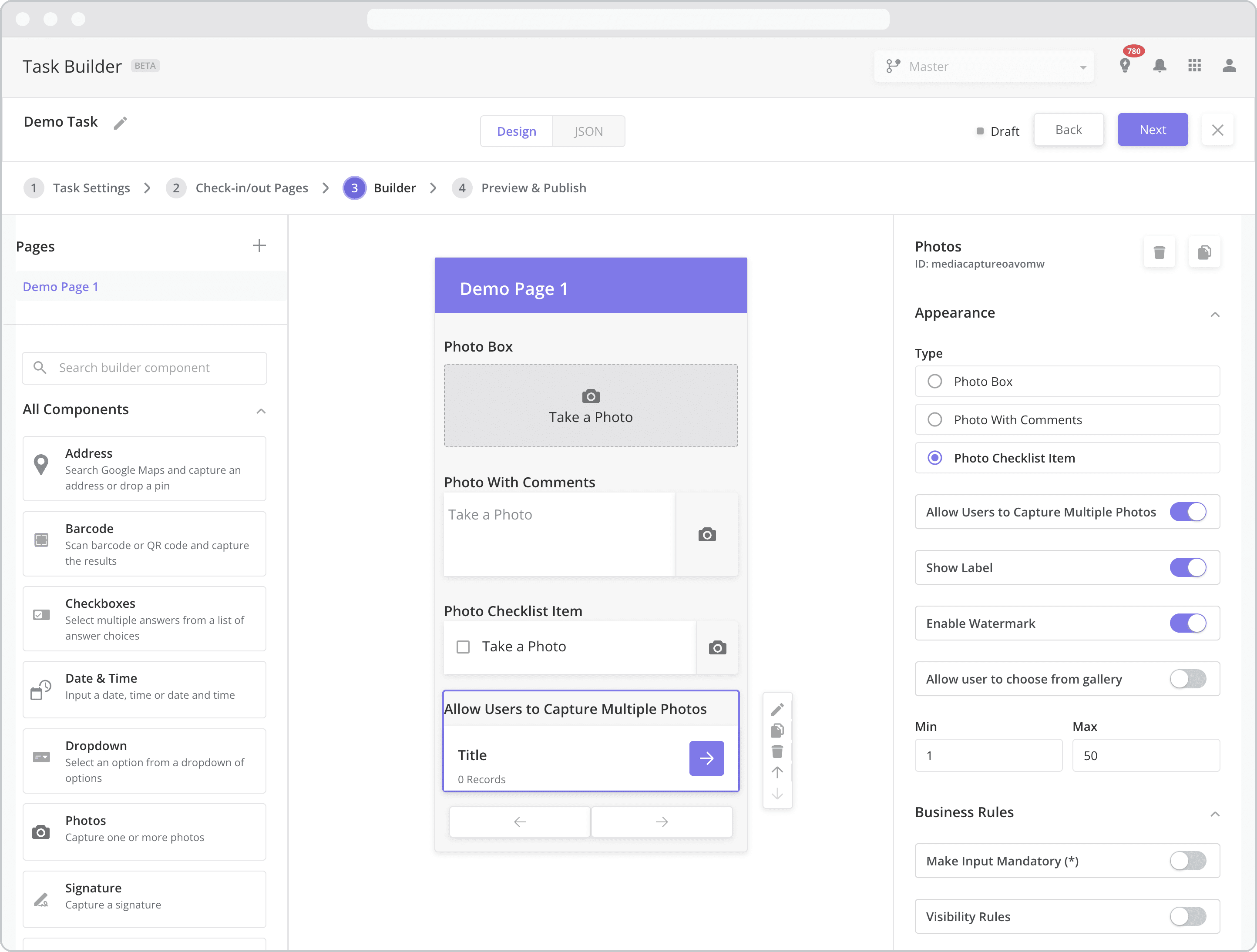The width and height of the screenshot is (1257, 952).
Task: Go to step 1 Task Settings
Action: 77,188
